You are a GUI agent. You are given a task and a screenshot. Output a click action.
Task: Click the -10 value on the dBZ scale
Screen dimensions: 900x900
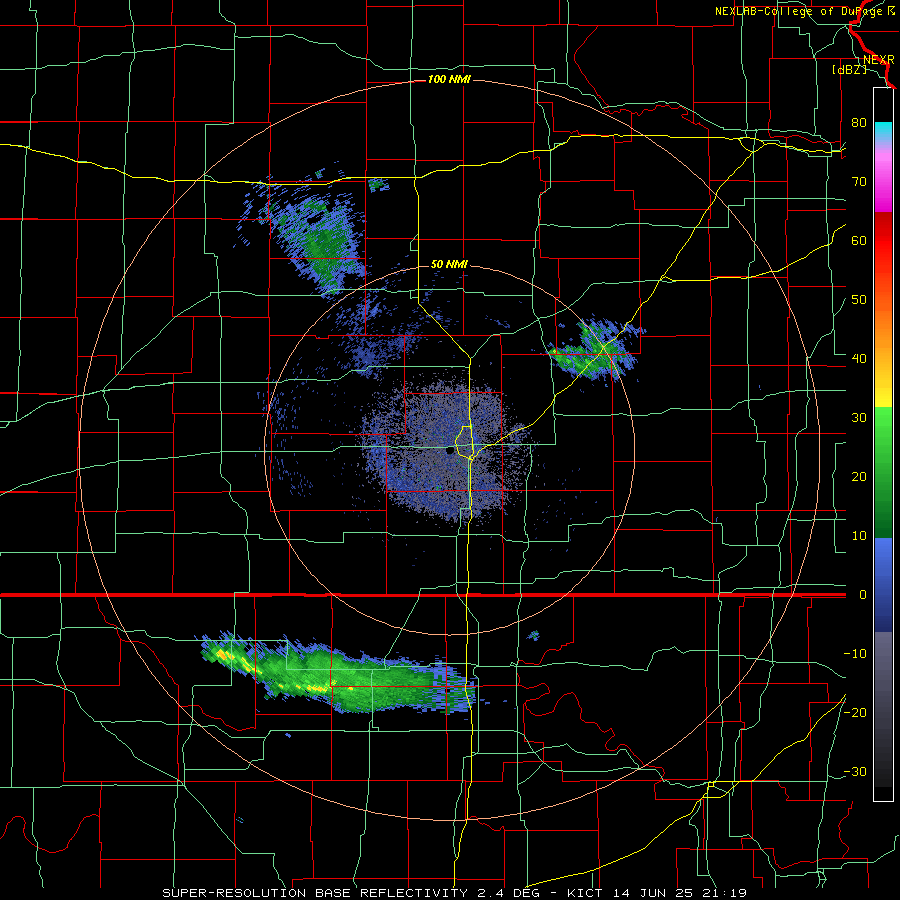pos(855,654)
